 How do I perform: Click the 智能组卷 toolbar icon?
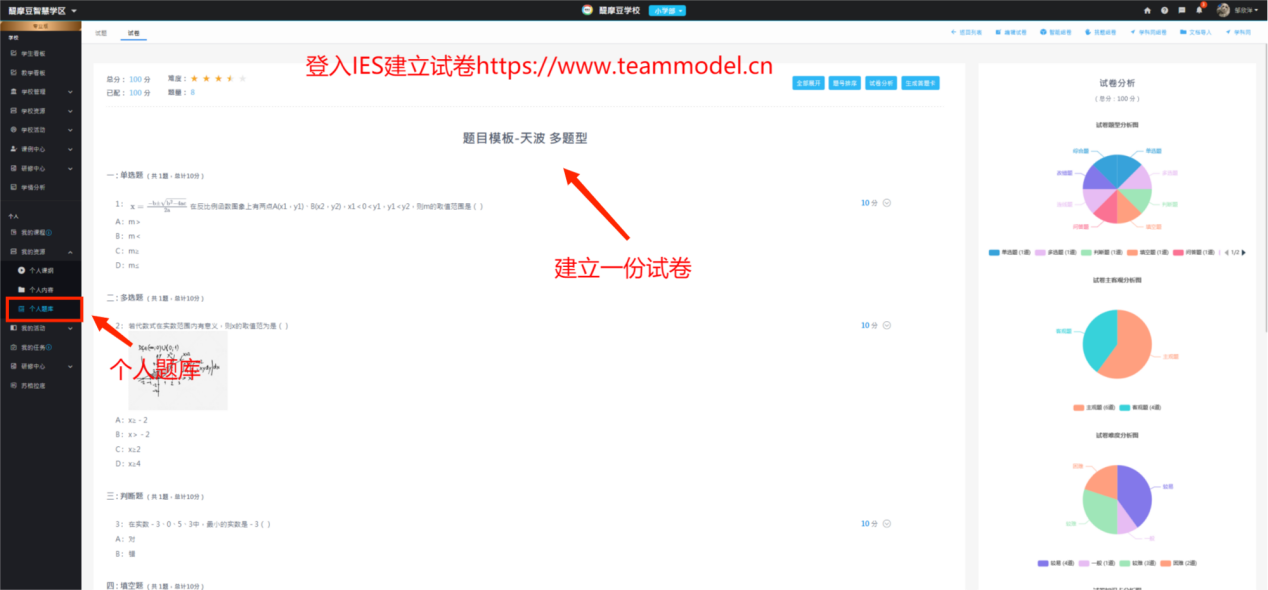click(1043, 32)
